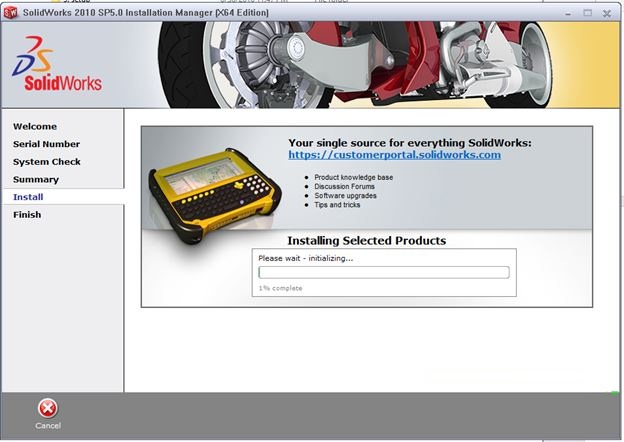Click the '1% complete' progress text
Viewport: 624px width, 442px height.
coord(280,288)
